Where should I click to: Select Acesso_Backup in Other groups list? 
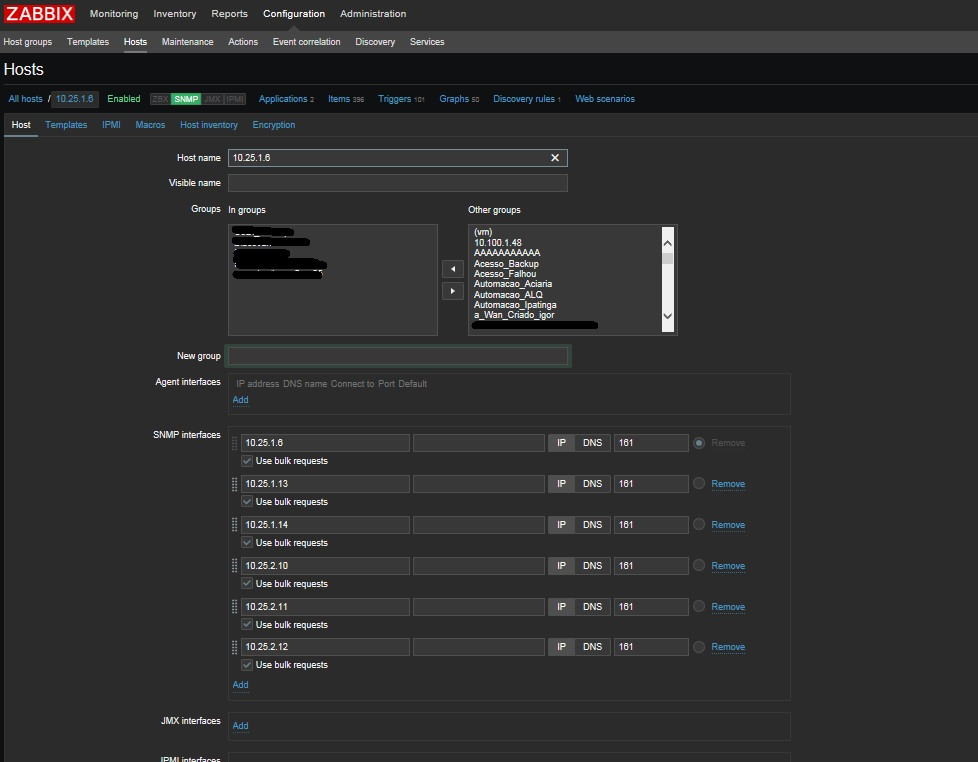pyautogui.click(x=506, y=264)
